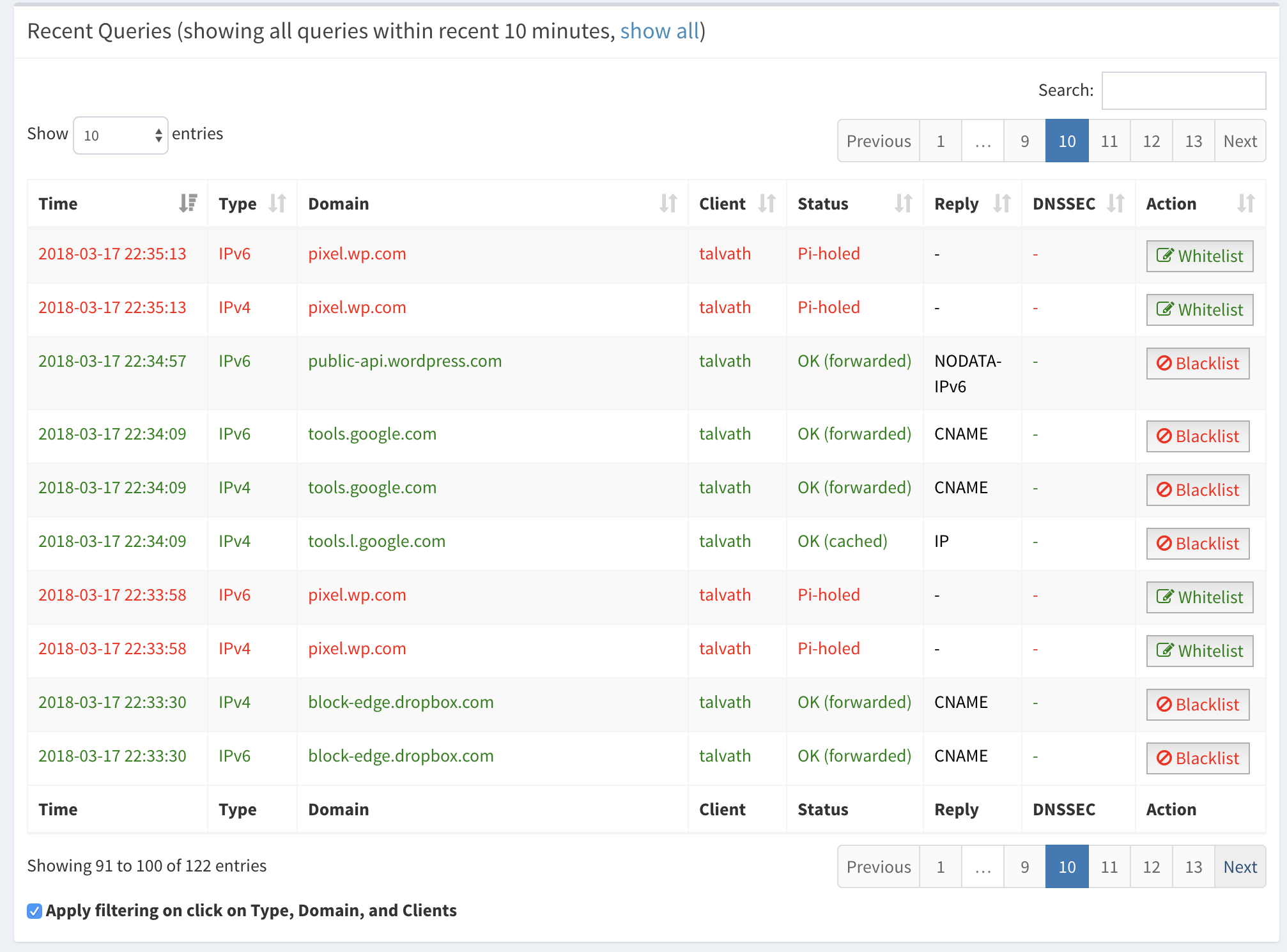This screenshot has width=1287, height=952.
Task: Whitelist pixel.wp.com IPv4 query at 22:33:58
Action: point(1199,651)
